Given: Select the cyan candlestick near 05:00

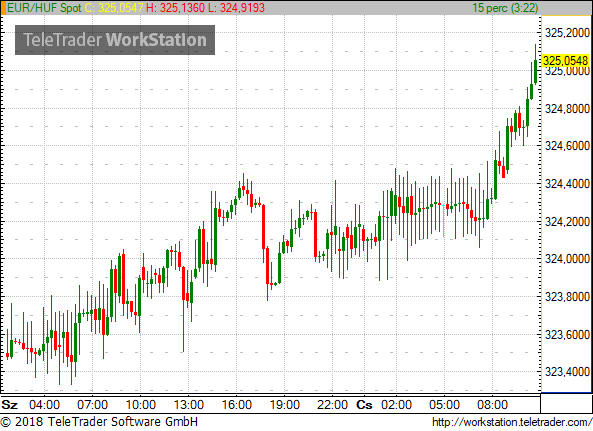Looking at the screenshot, I should [x=444, y=220].
